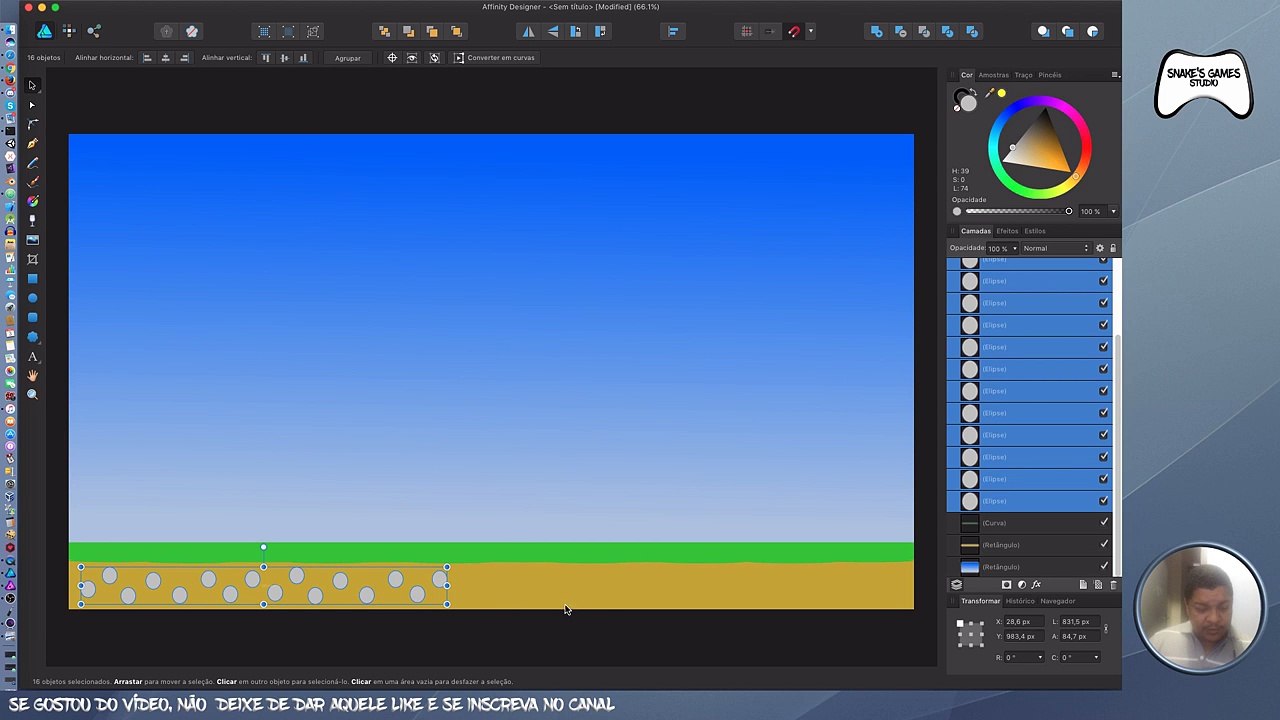Open the color picker eyedropper tool
1280x720 pixels.
989,93
